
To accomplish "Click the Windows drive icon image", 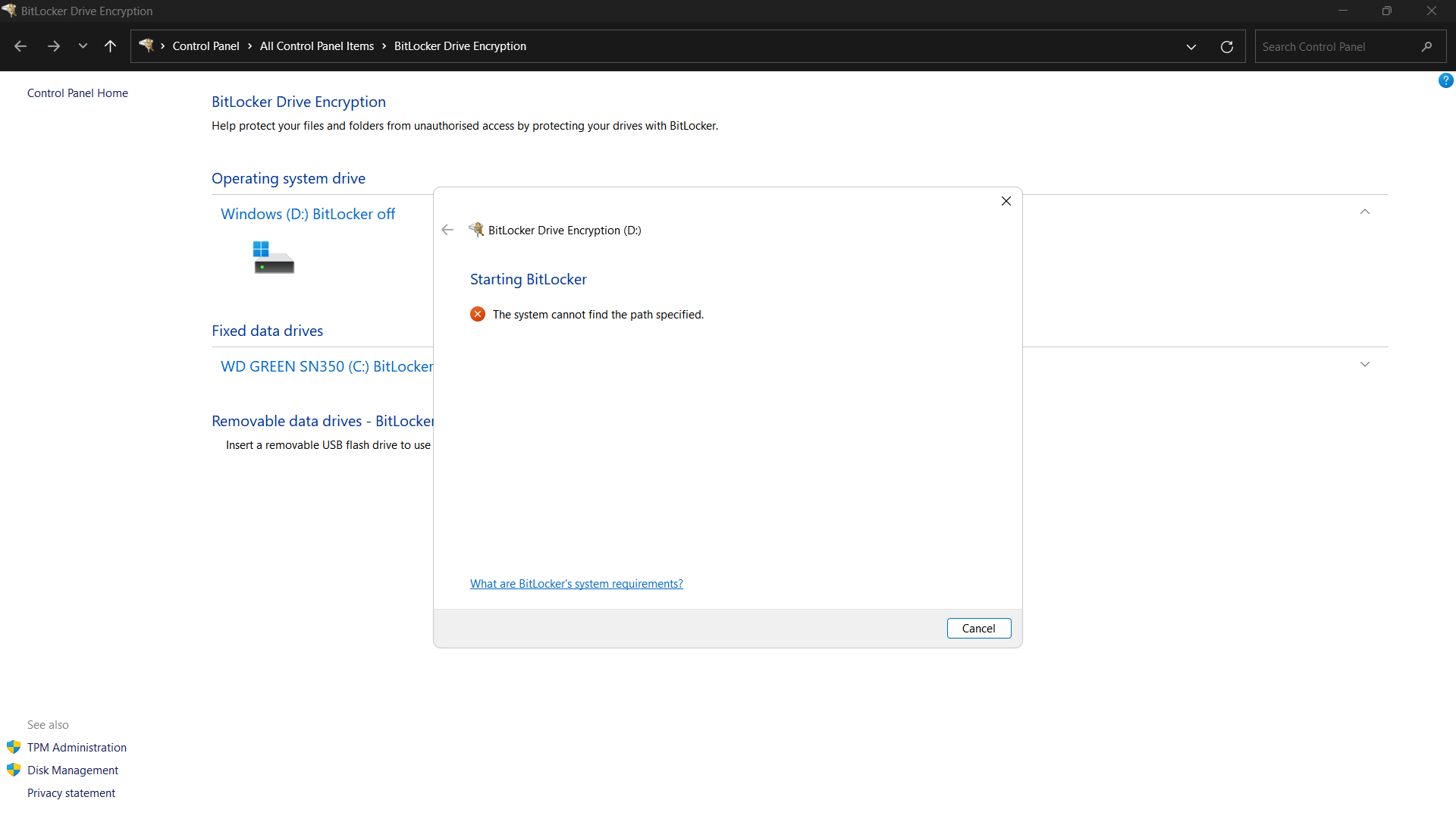I will click(x=273, y=258).
